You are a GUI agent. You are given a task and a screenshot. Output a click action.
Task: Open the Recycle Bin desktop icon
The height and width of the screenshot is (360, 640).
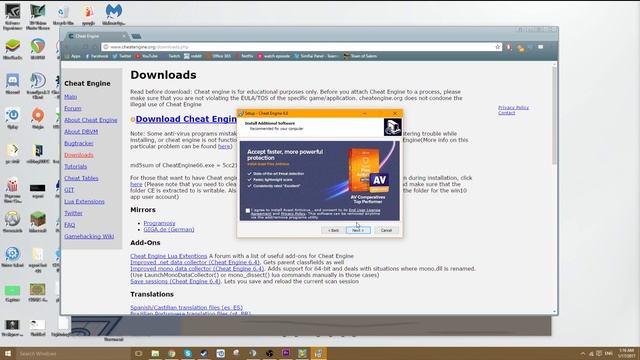(x=63, y=15)
